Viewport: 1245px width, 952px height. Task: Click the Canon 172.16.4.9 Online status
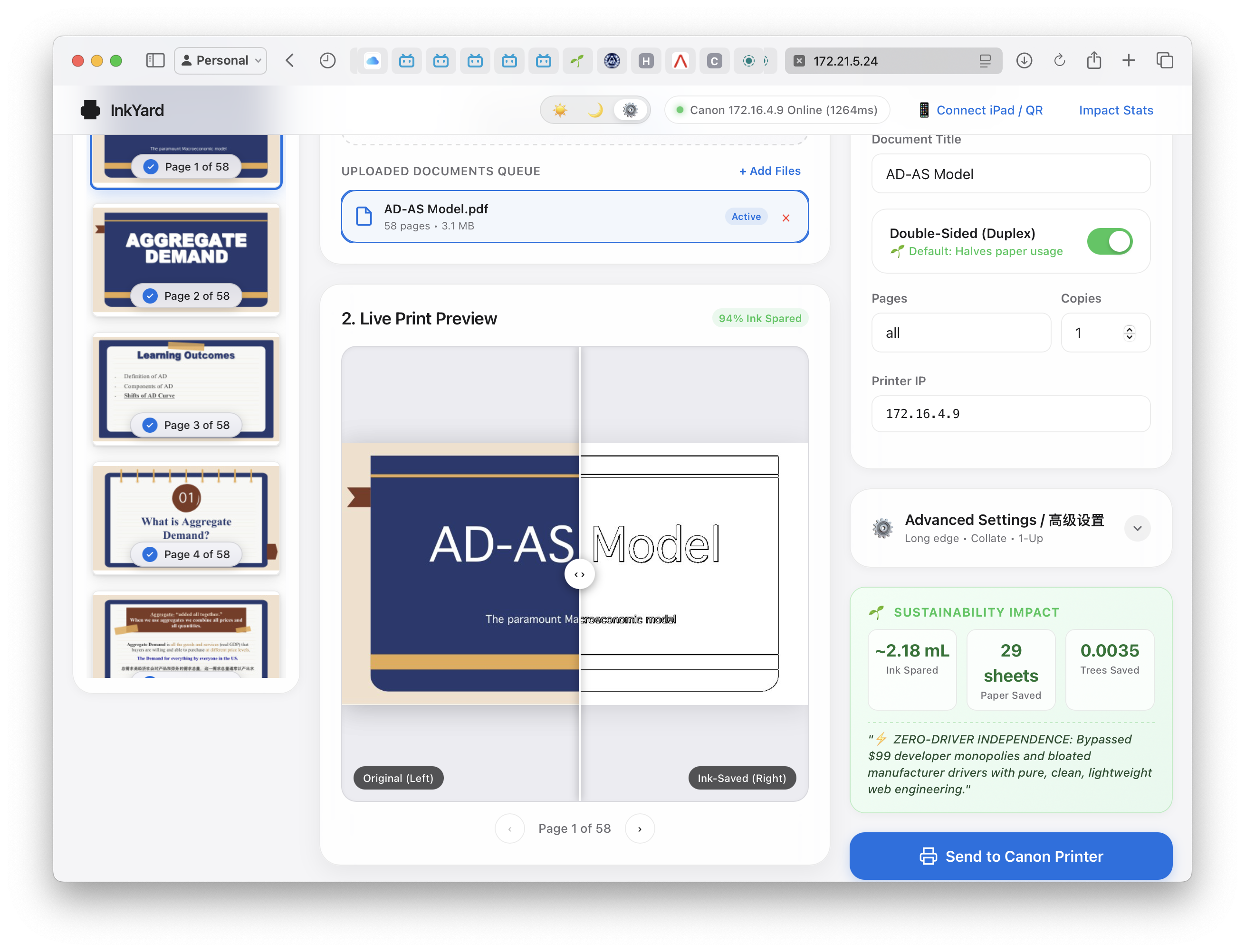[x=777, y=110]
